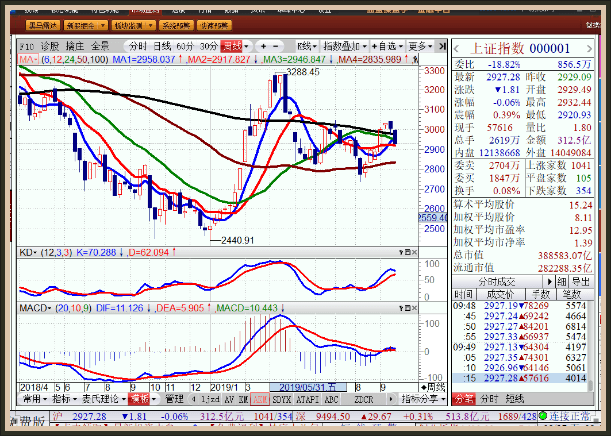Click the 导出 export button

(581, 281)
